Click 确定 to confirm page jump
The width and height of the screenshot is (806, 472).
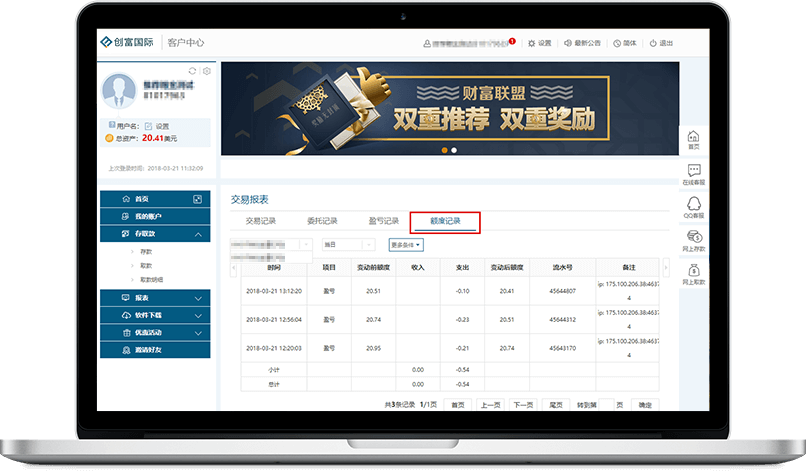[645, 405]
